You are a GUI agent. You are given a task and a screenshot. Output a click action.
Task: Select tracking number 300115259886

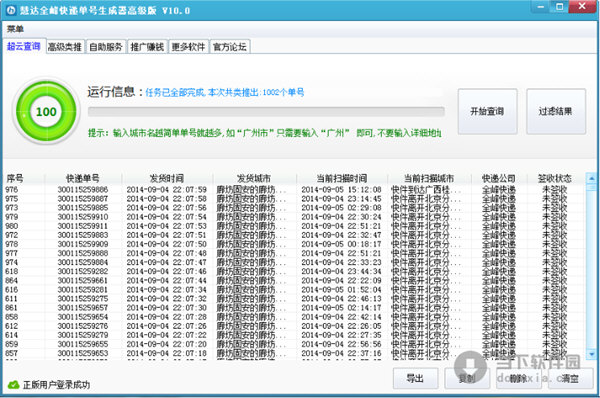click(83, 189)
